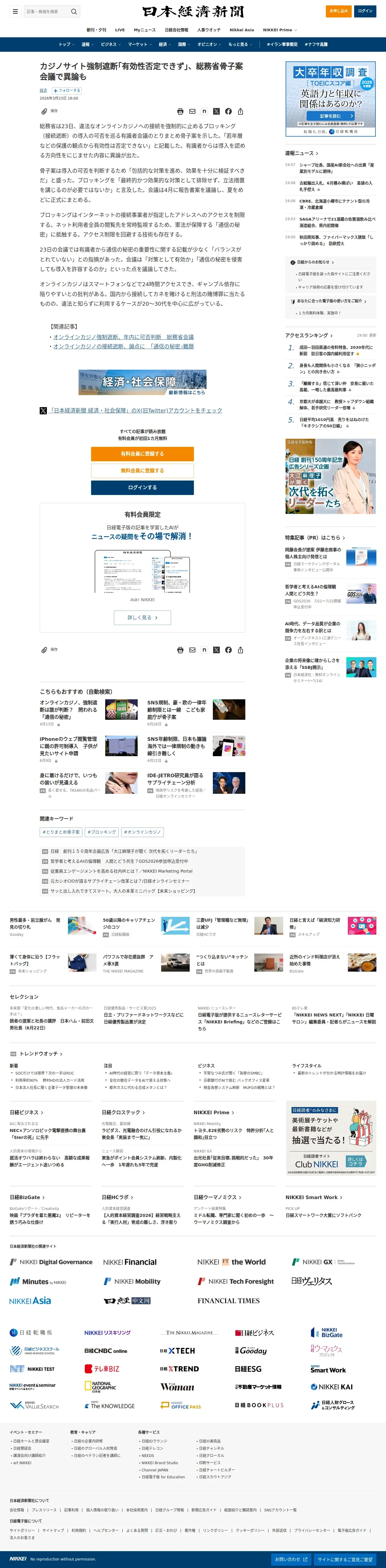Image resolution: width=386 pixels, height=1568 pixels.
Task: Open the 日経 xTECH logo link
Action: pyautogui.click(x=177, y=1351)
